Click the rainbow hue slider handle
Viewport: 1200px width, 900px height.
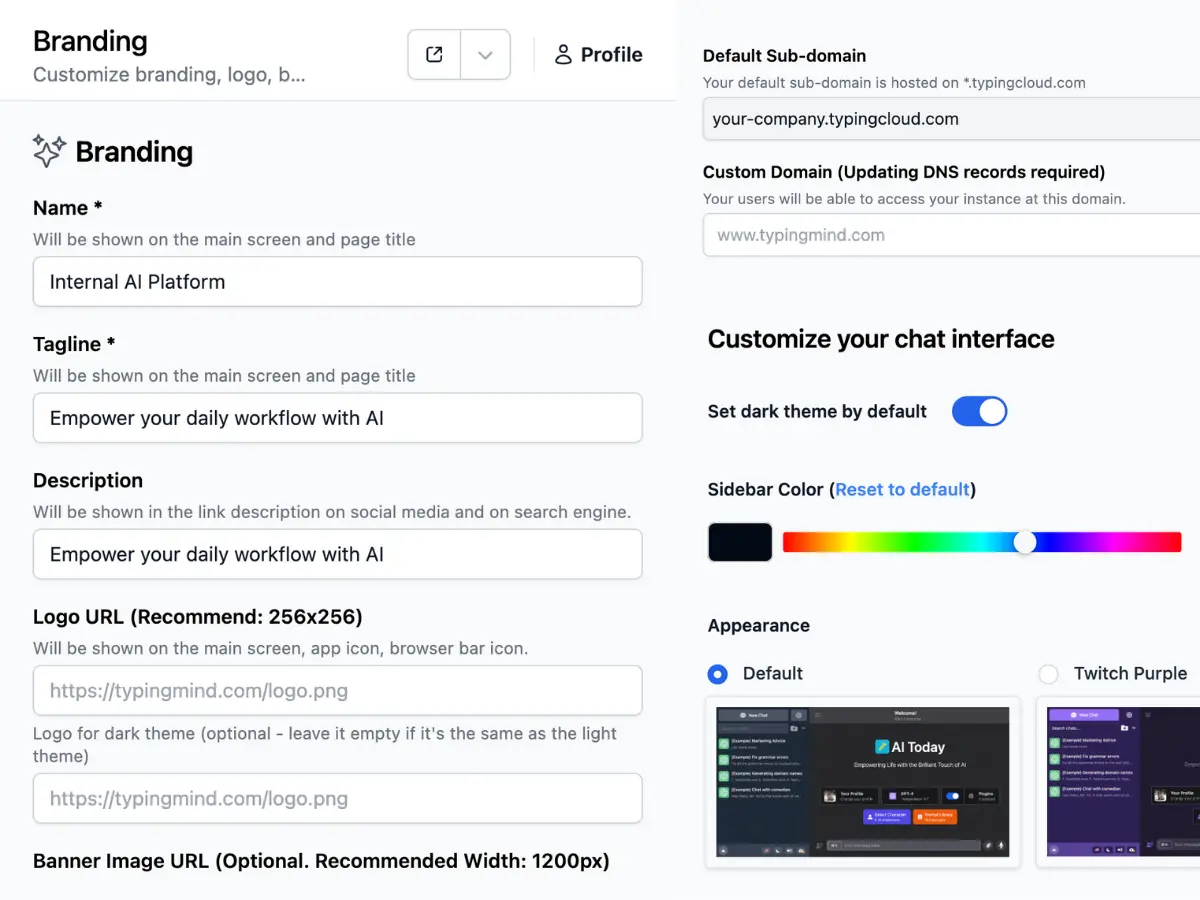(1025, 542)
